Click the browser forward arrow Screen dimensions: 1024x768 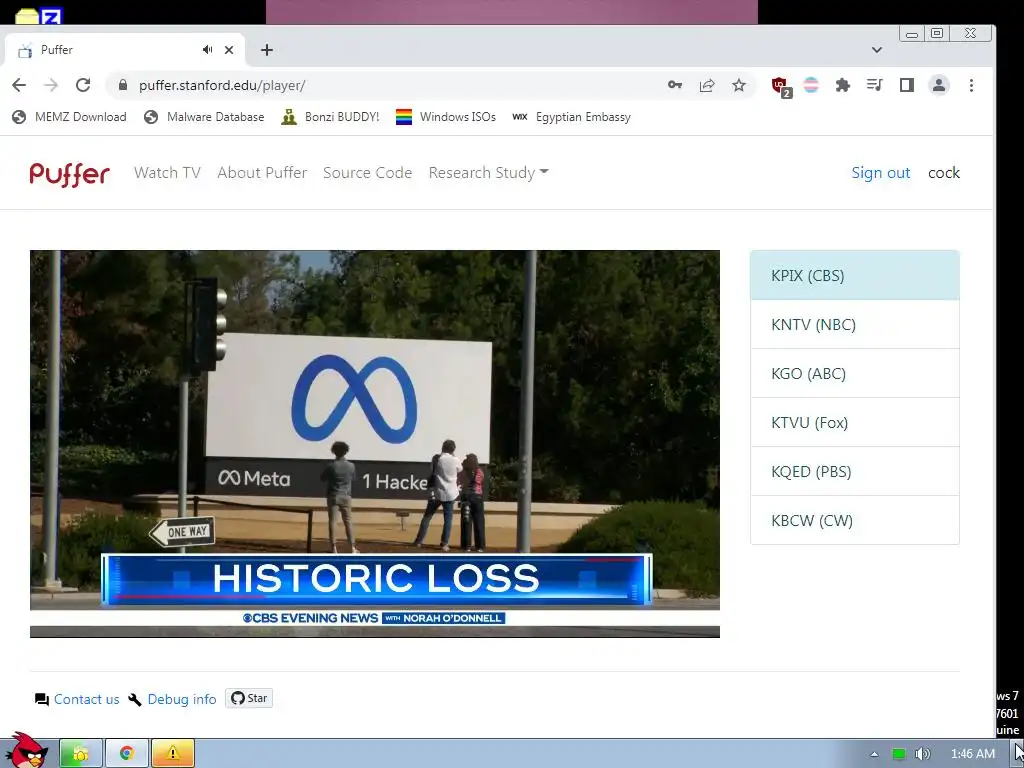coord(51,85)
